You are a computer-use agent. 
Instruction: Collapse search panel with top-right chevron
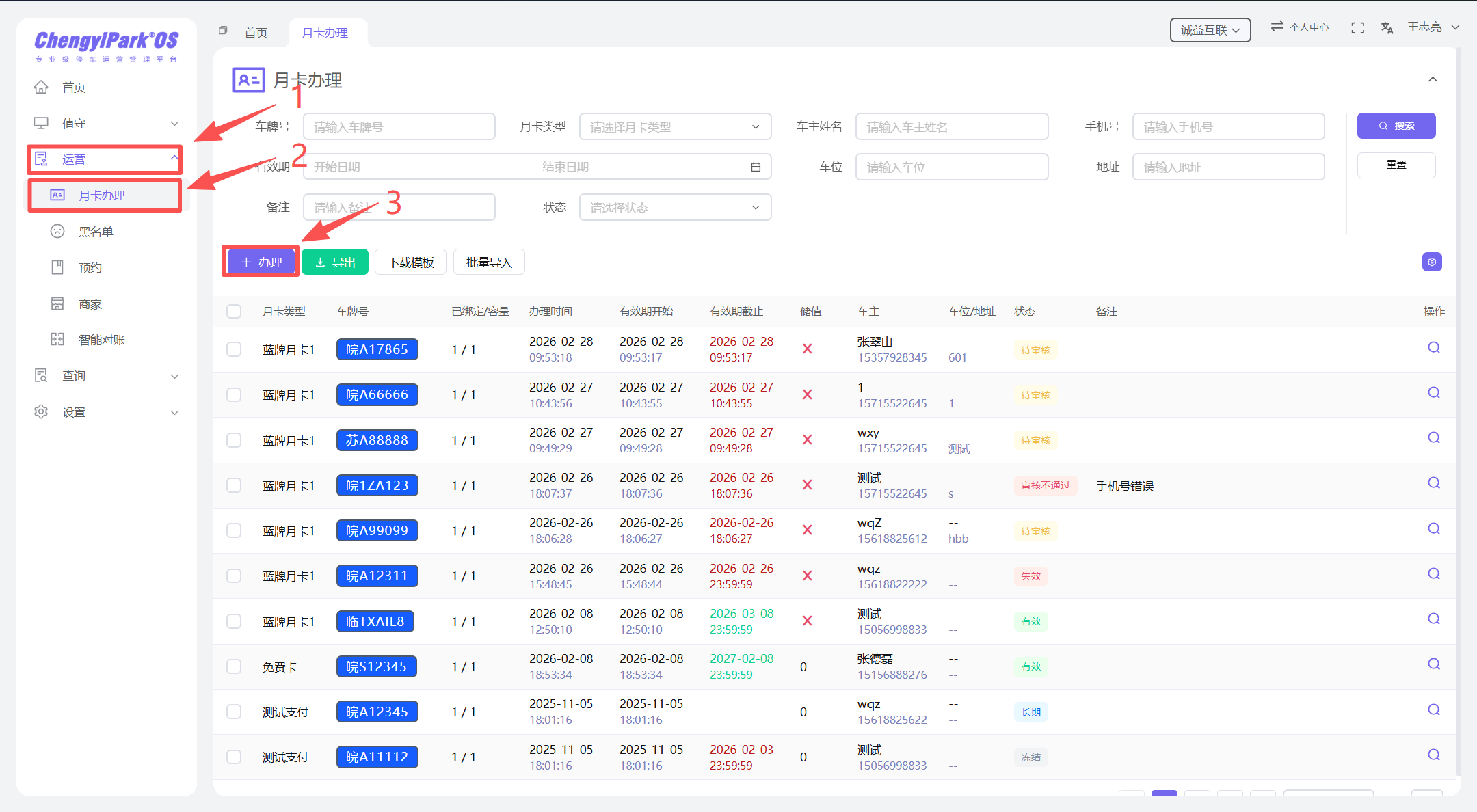[x=1433, y=80]
